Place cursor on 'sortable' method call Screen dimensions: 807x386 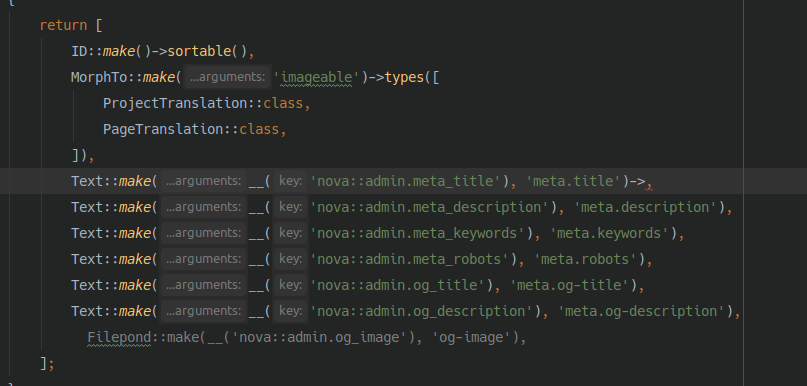pyautogui.click(x=200, y=51)
